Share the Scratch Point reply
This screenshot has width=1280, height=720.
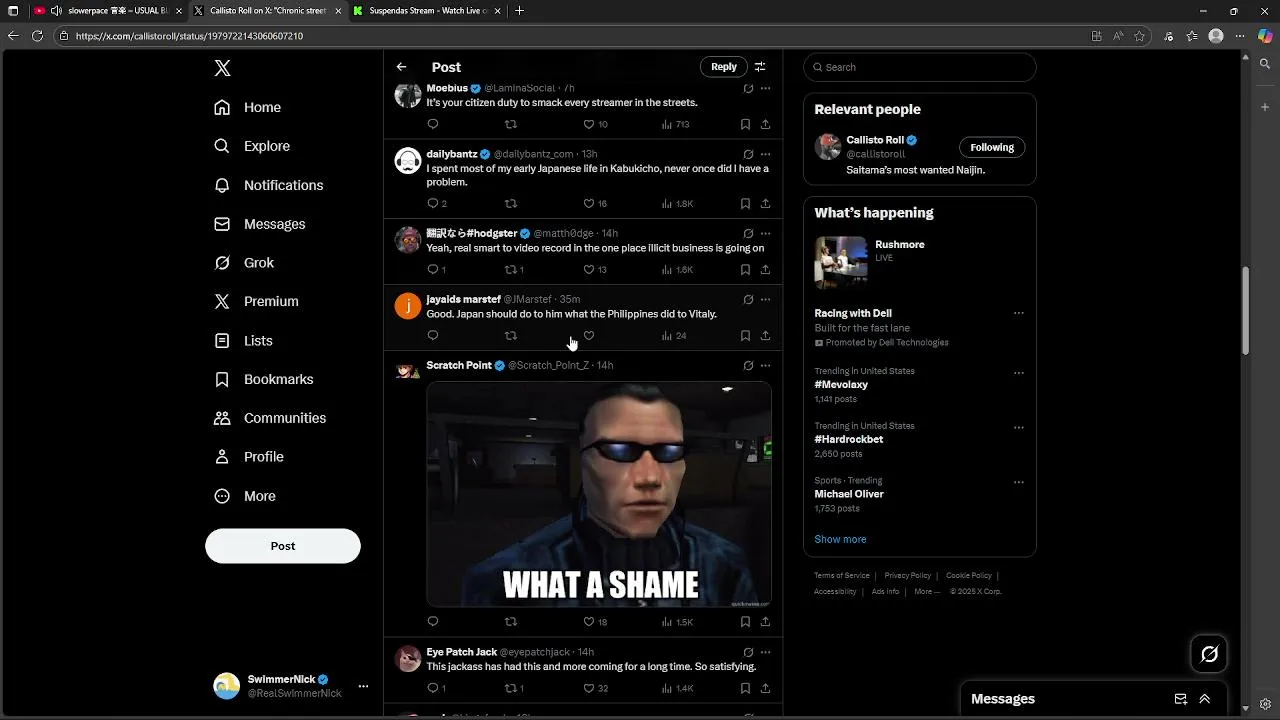(765, 621)
